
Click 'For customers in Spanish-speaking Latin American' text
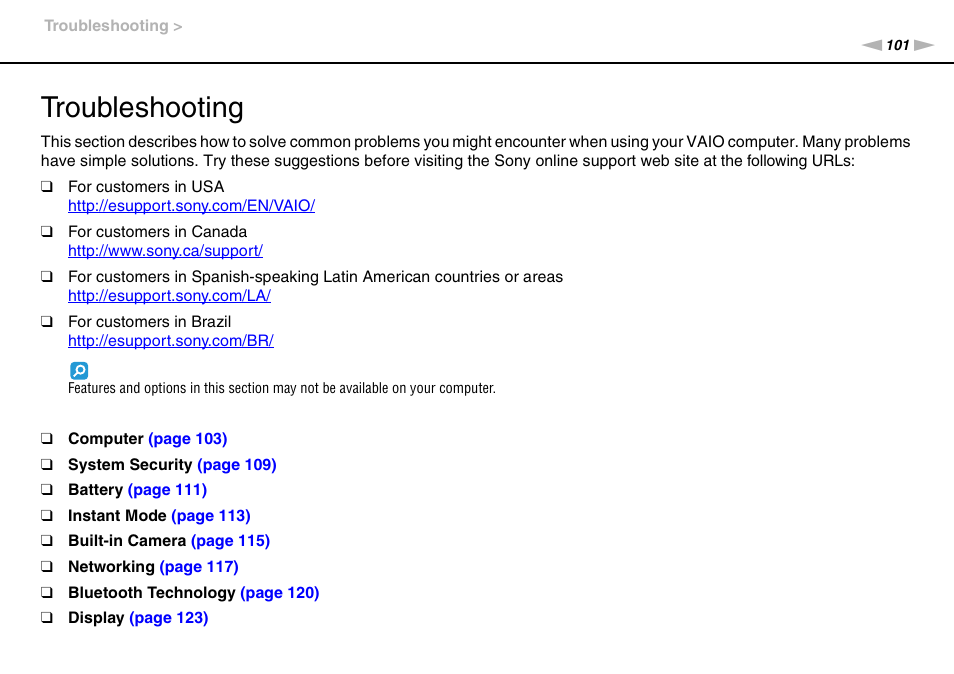[x=315, y=277]
